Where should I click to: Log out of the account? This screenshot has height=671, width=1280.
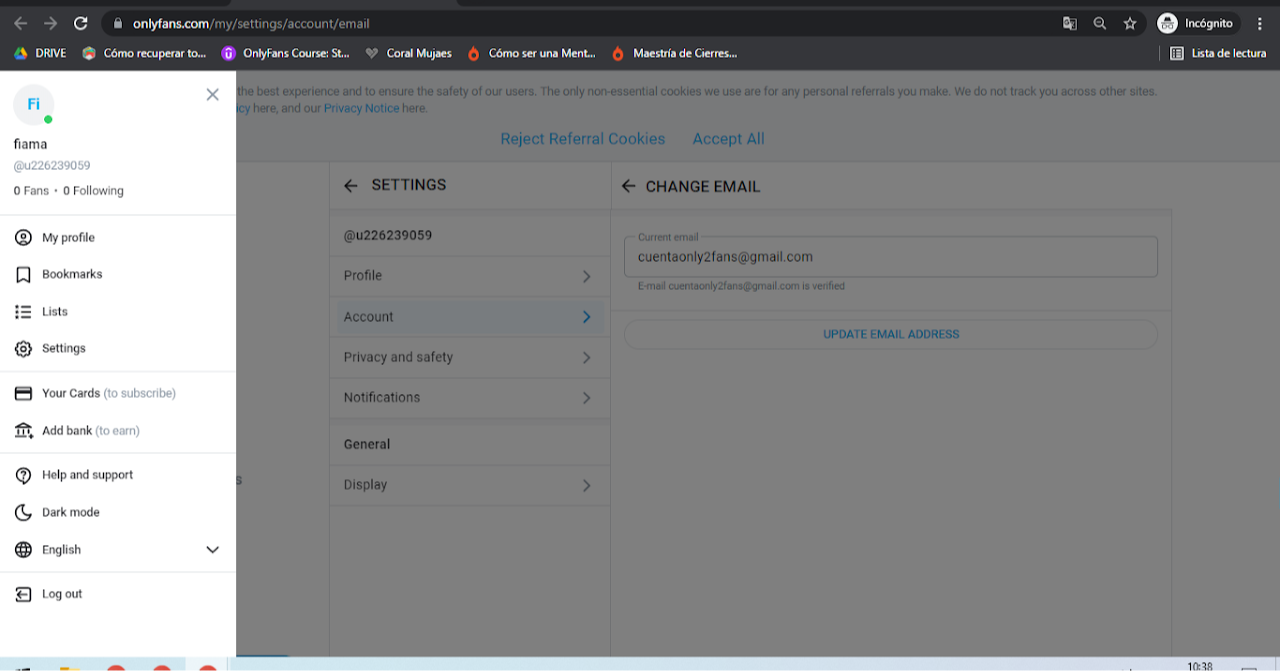coord(62,594)
